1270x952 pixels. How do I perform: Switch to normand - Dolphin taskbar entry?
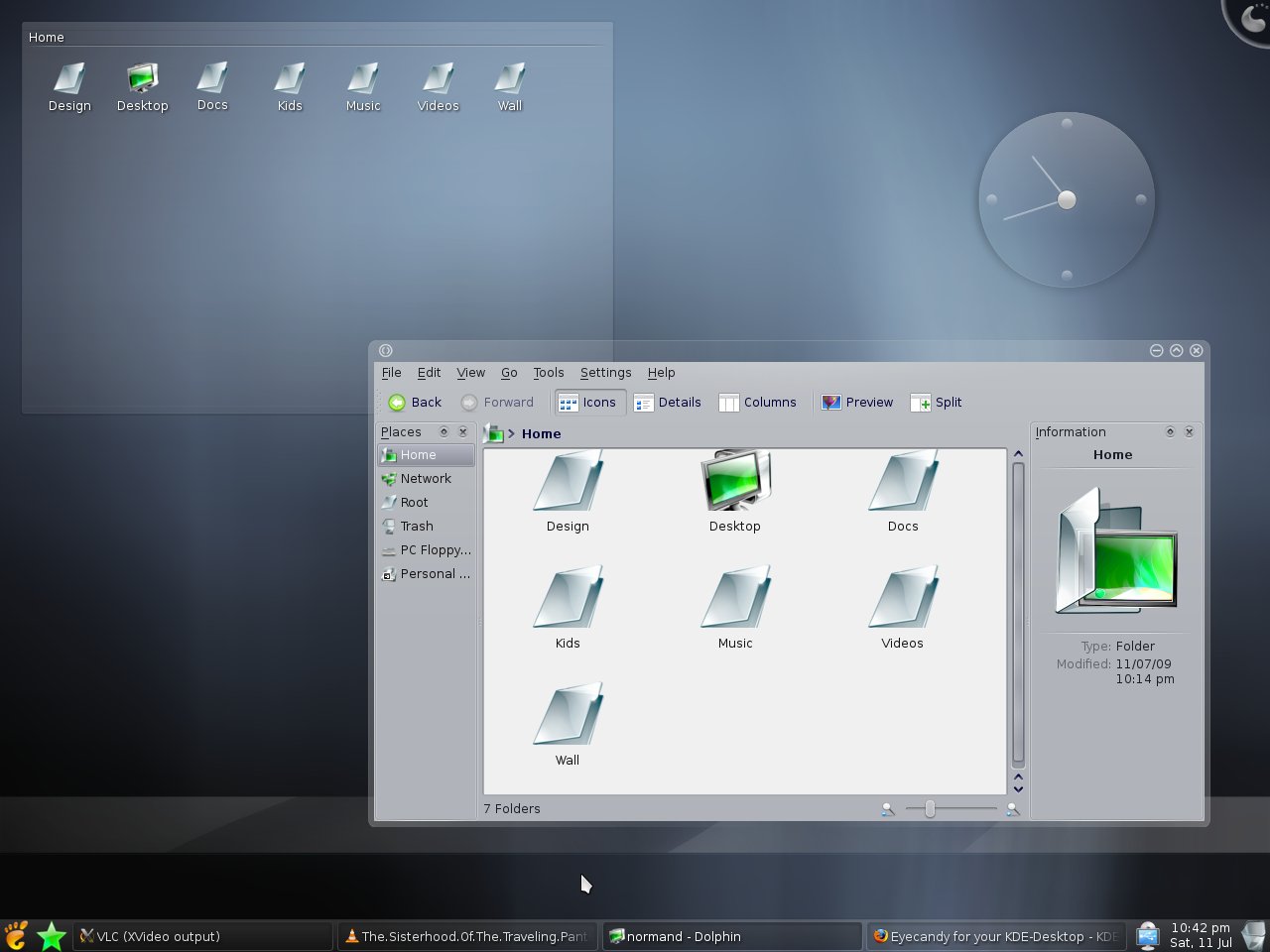coord(732,936)
